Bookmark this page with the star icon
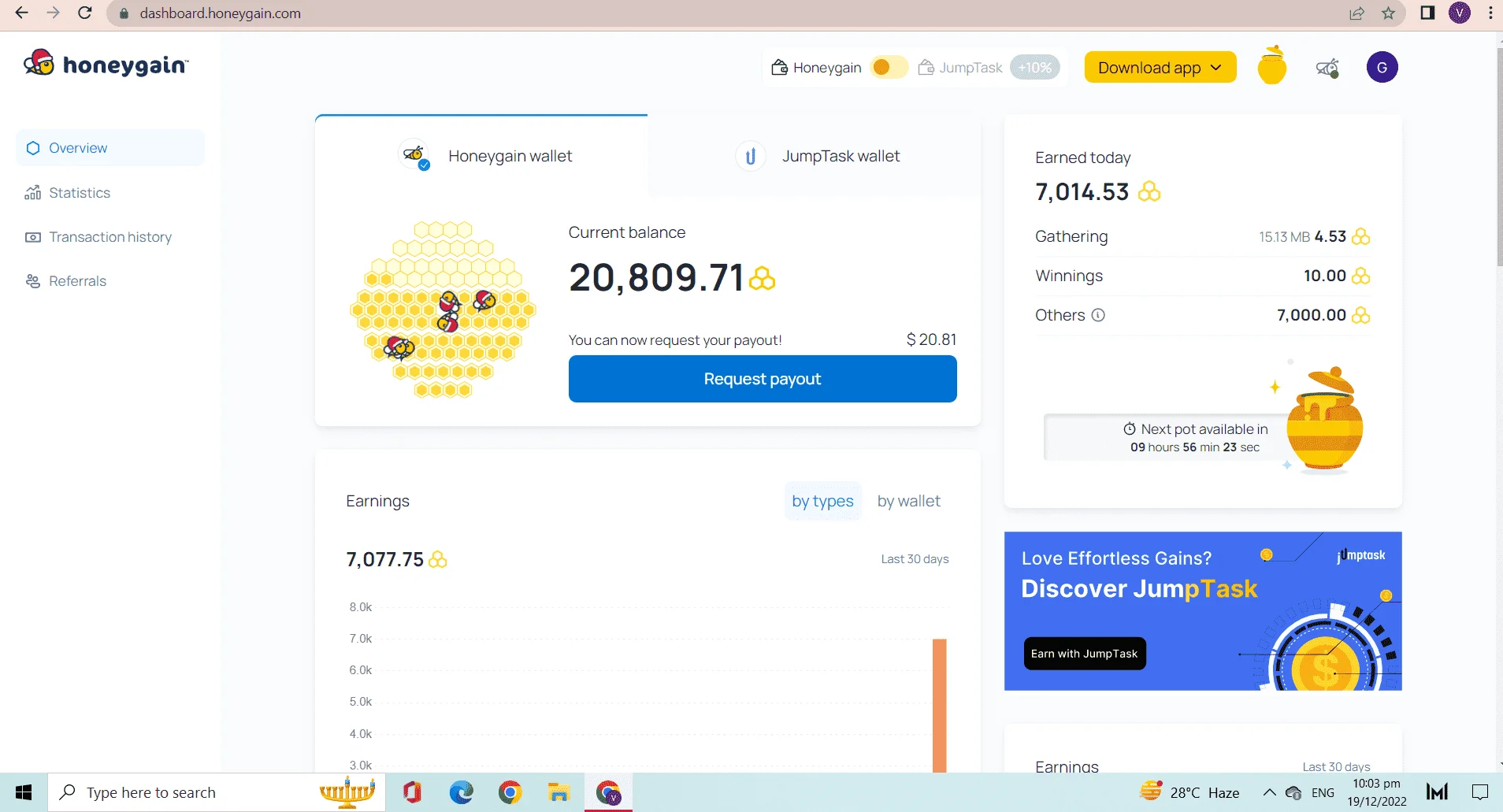Image resolution: width=1503 pixels, height=812 pixels. click(x=1388, y=13)
